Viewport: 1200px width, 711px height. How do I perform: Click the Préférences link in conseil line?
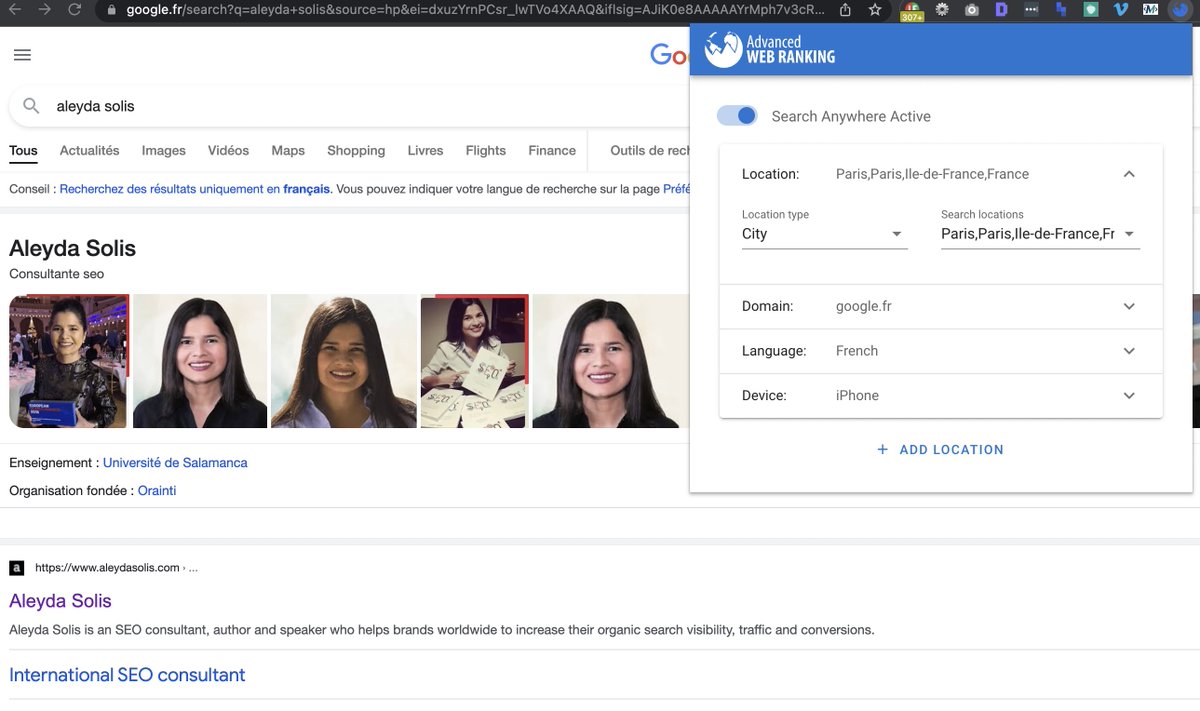point(676,188)
